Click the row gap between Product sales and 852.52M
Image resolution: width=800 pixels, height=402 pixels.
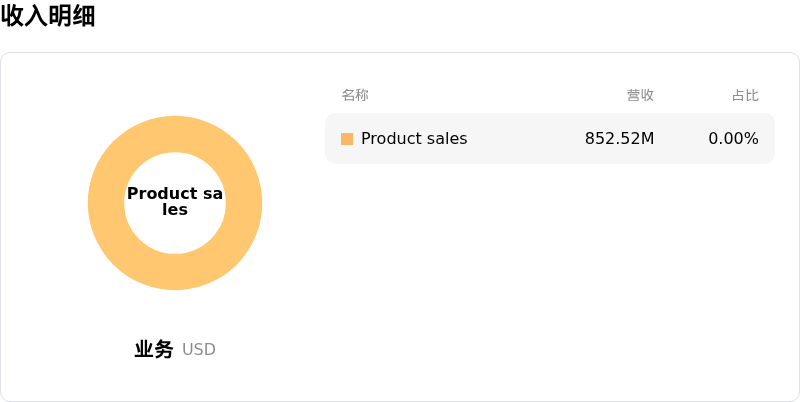pyautogui.click(x=525, y=139)
